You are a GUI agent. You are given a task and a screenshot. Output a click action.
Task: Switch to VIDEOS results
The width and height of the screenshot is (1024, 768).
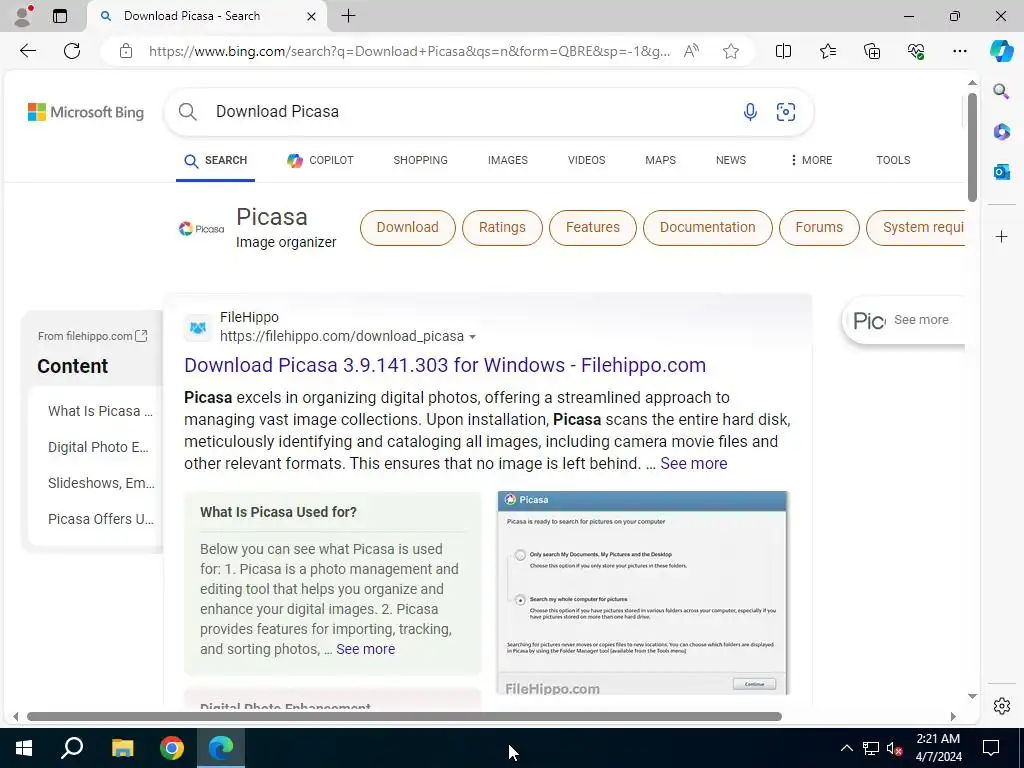pyautogui.click(x=586, y=160)
